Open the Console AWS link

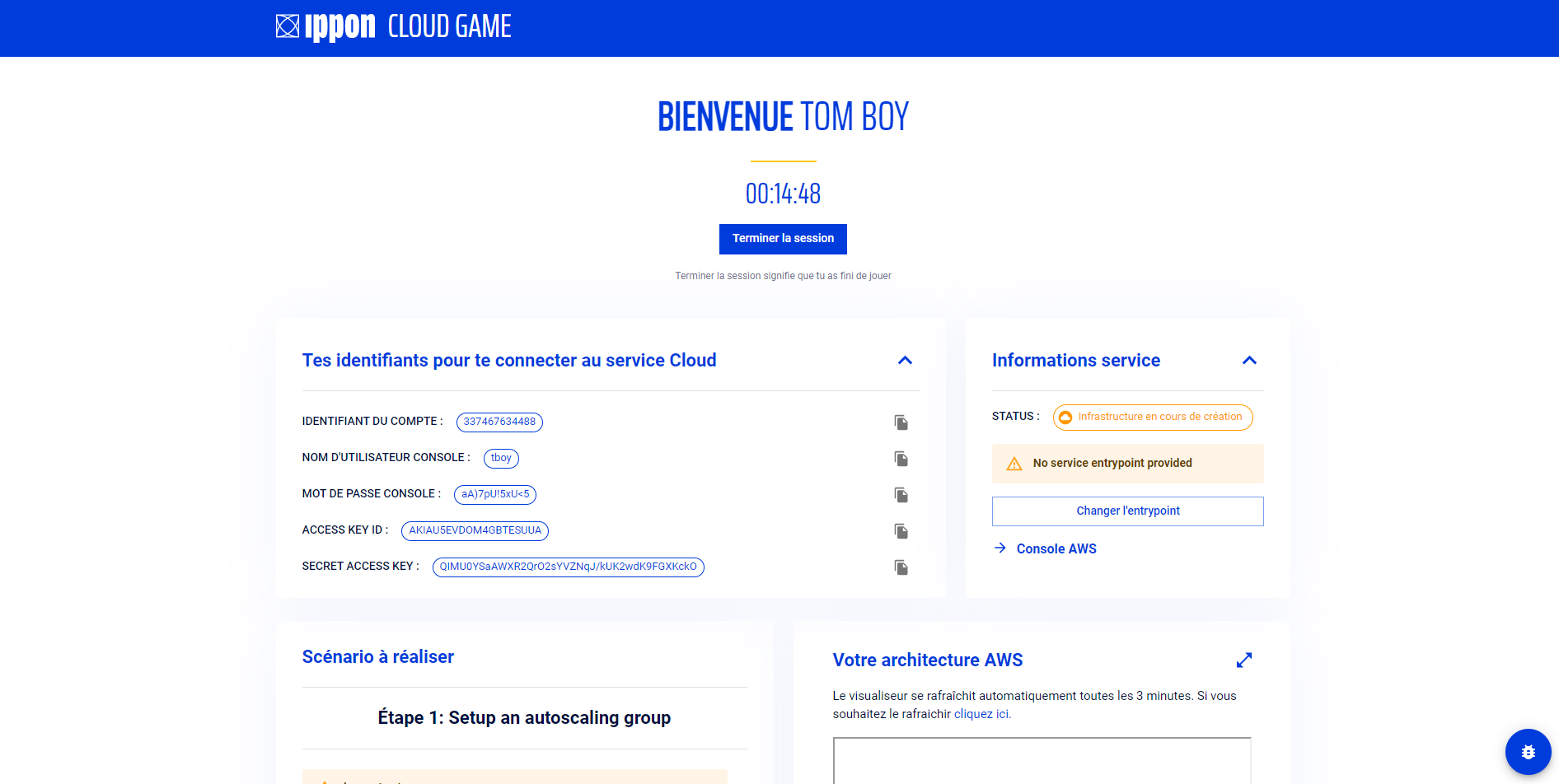tap(1056, 548)
